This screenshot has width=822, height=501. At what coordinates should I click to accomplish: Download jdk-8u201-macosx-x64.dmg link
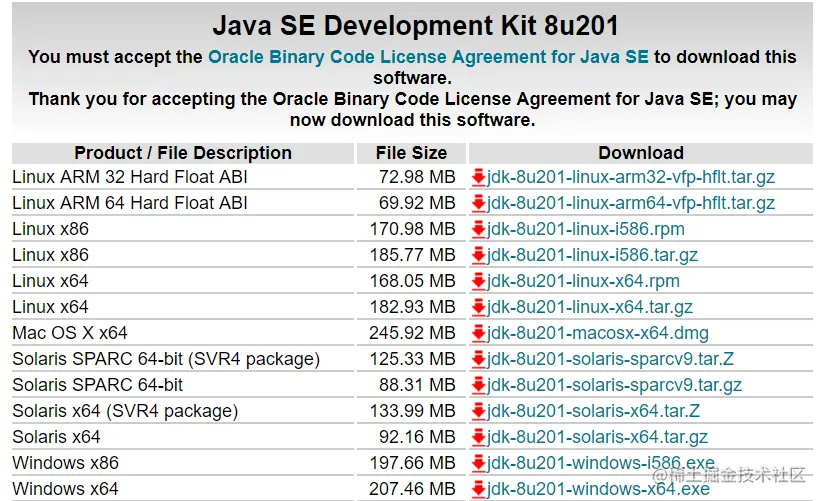click(598, 333)
